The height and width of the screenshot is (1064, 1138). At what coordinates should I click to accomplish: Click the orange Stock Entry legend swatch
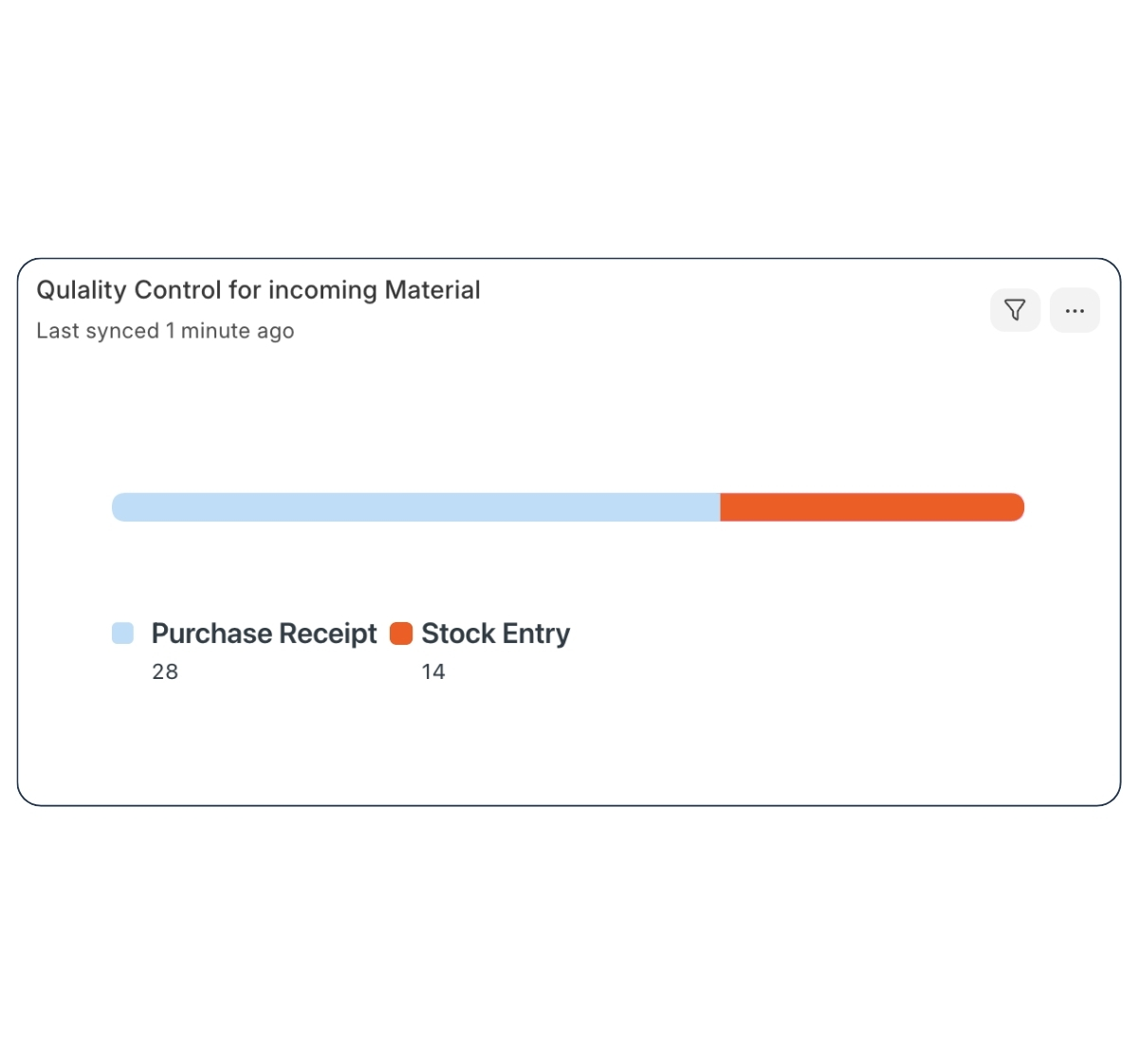tap(401, 633)
